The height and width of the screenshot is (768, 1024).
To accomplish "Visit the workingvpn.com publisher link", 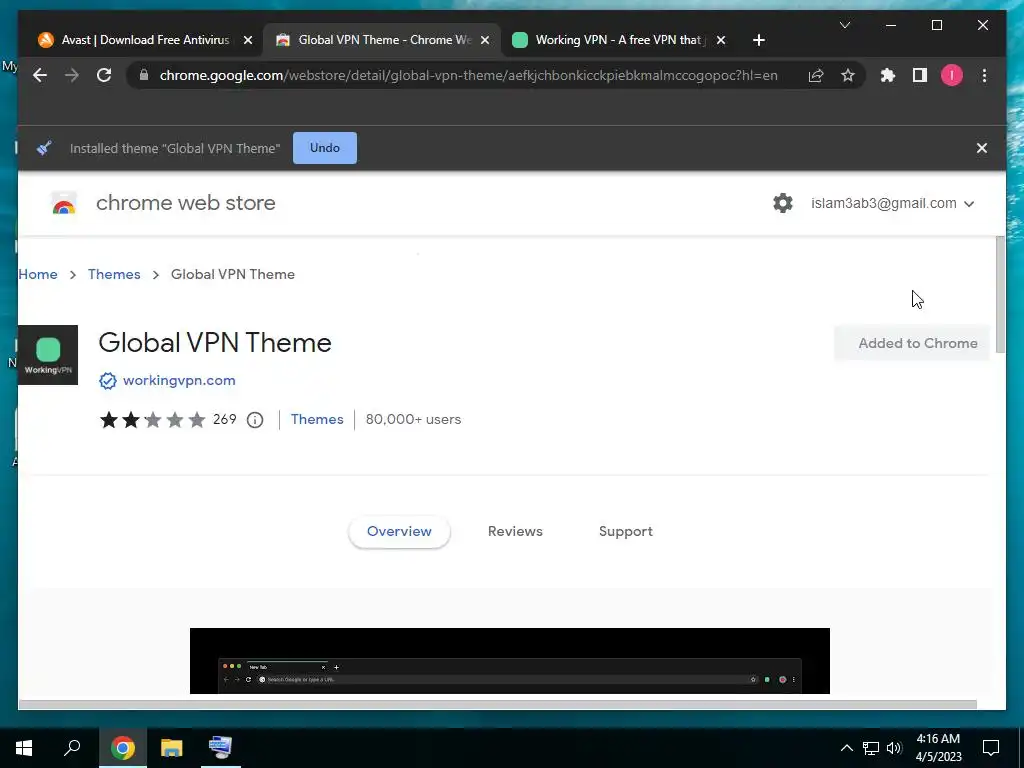I will pyautogui.click(x=179, y=380).
